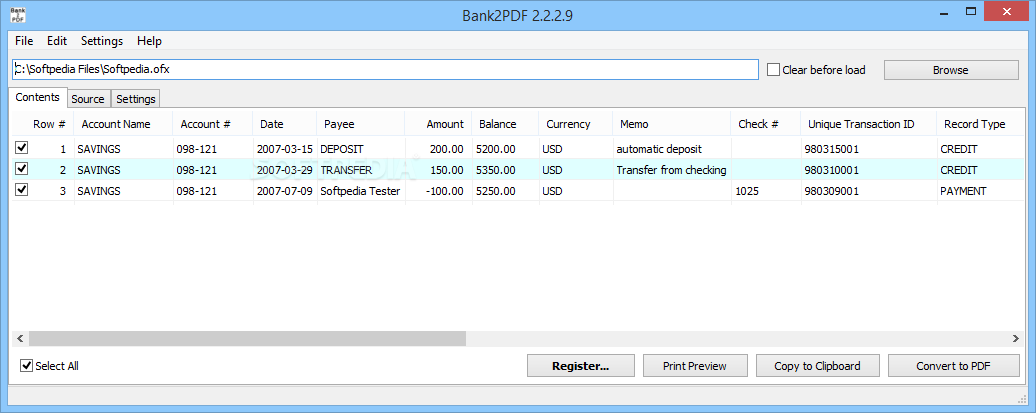Click the balance 5350.00 cell
This screenshot has height=413, width=1036.
[x=505, y=170]
